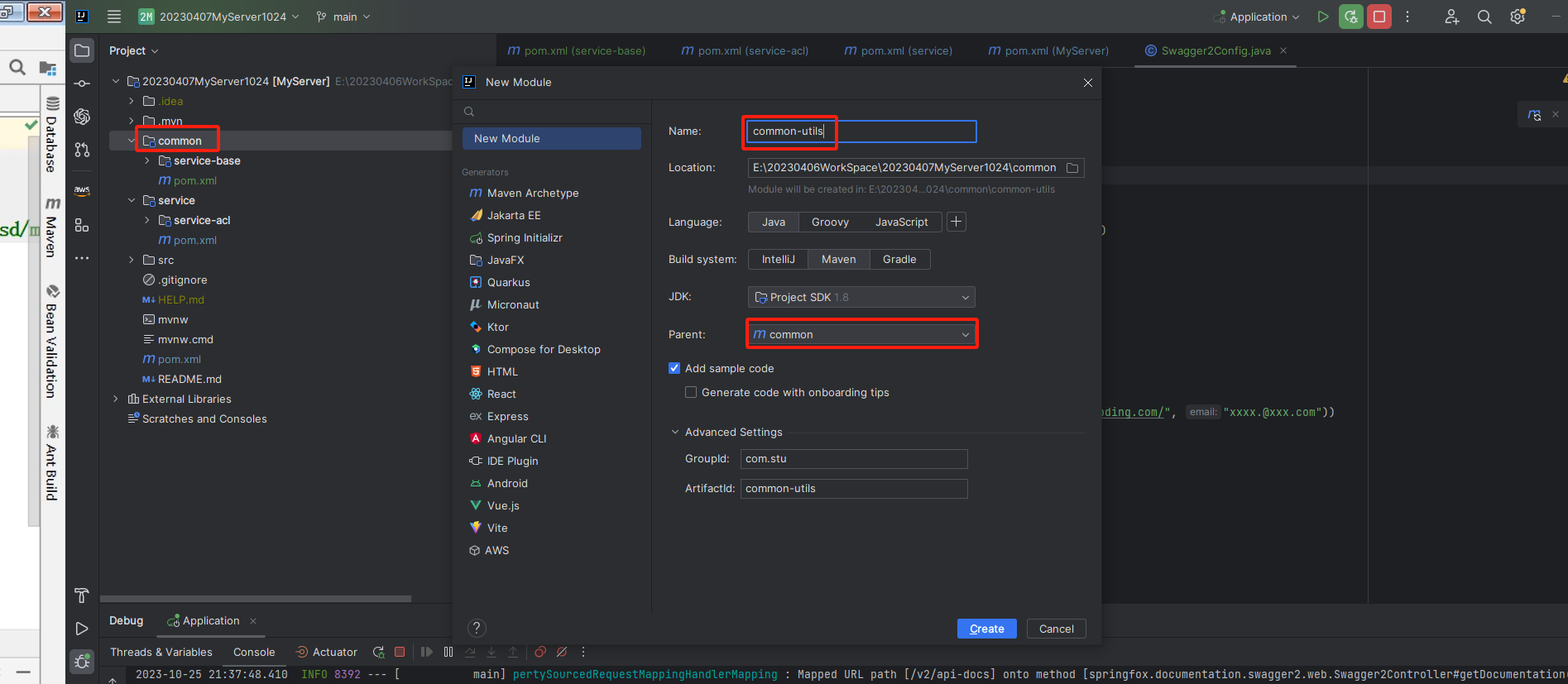Click the Create button

(986, 629)
